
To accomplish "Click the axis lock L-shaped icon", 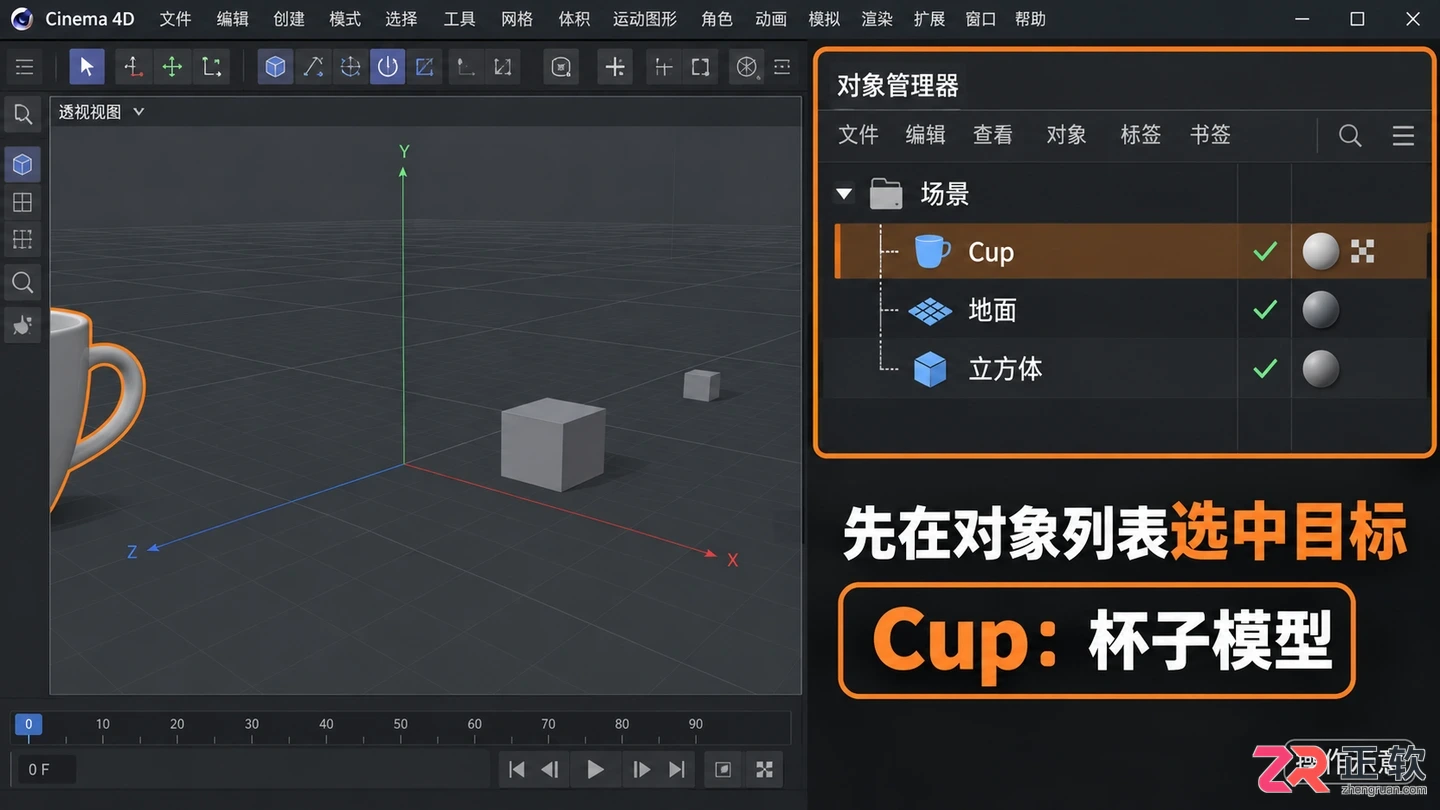I will (x=465, y=67).
